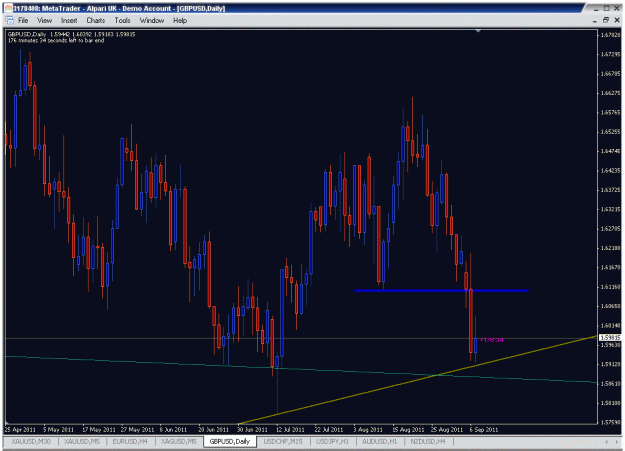Minimize the inner chart window
The width and height of the screenshot is (625, 451).
[x=595, y=20]
